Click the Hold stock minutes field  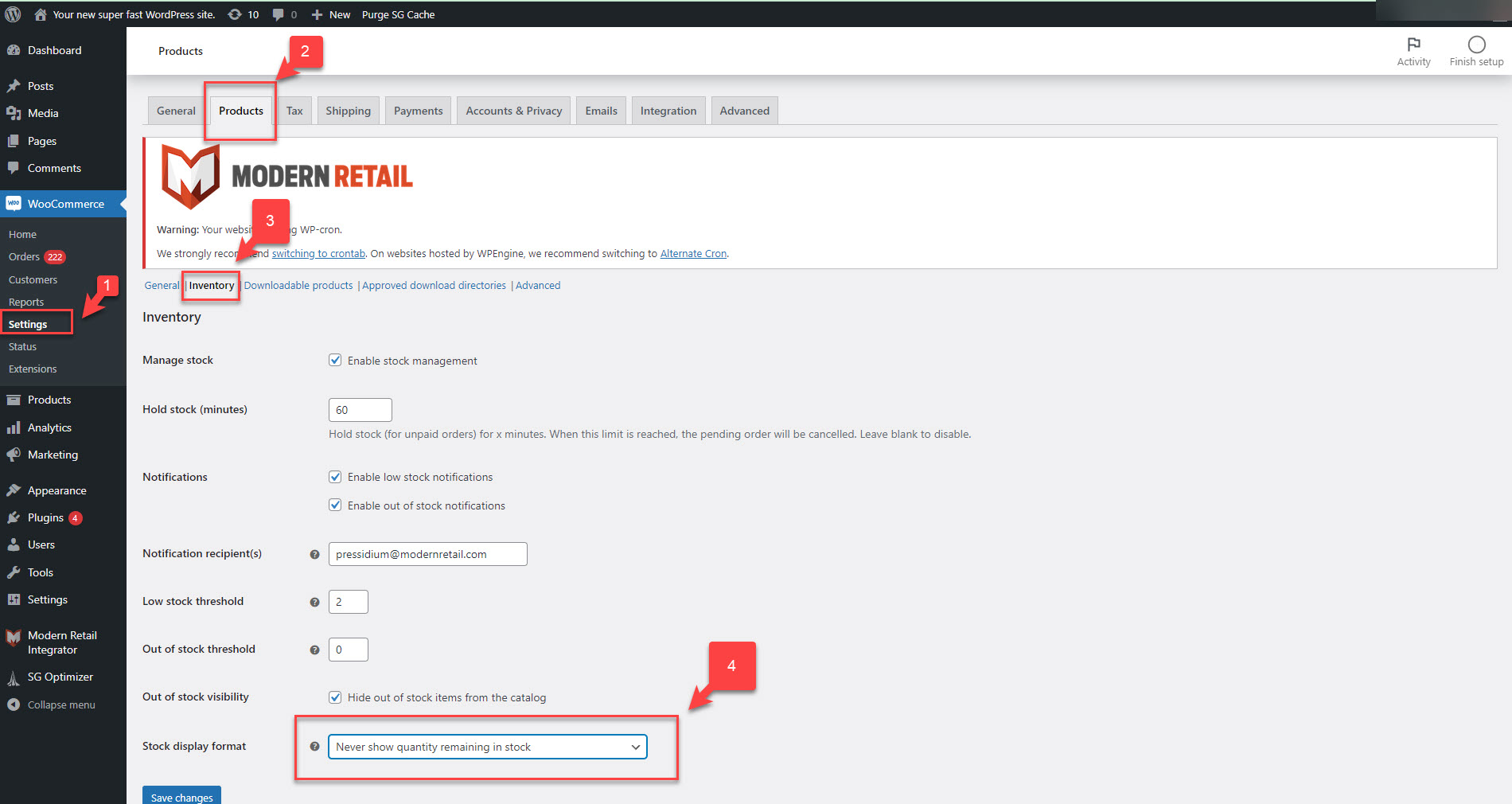pyautogui.click(x=360, y=410)
